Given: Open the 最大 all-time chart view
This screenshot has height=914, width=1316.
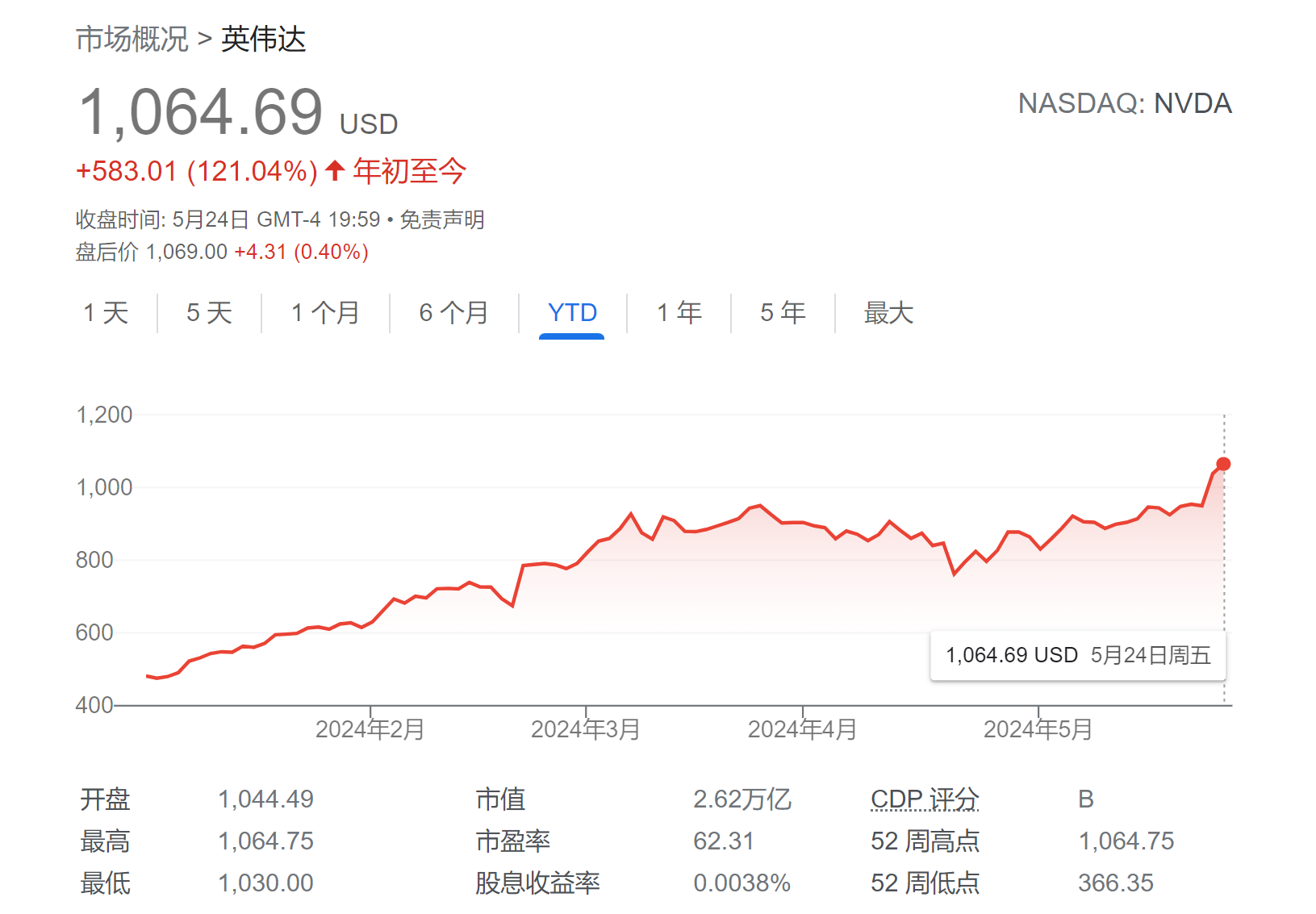Looking at the screenshot, I should click(888, 314).
